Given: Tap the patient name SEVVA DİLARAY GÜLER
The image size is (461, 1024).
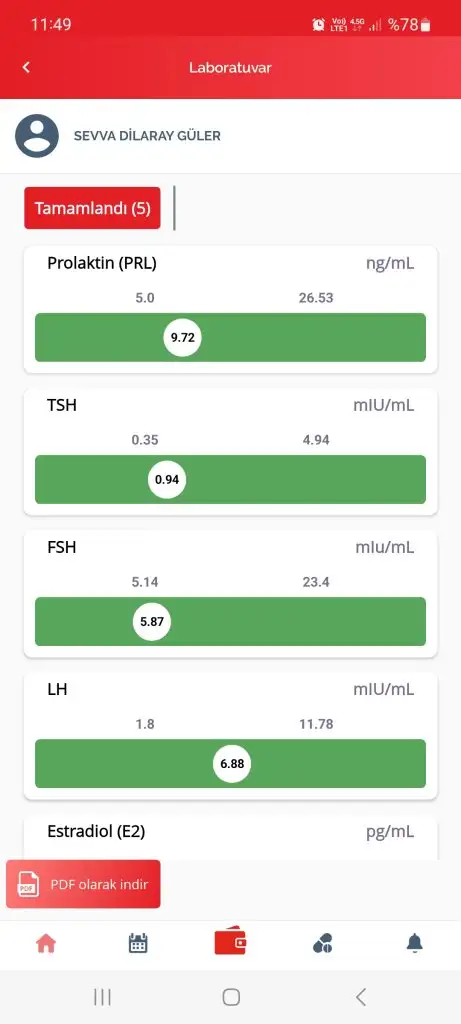Looking at the screenshot, I should coord(147,136).
